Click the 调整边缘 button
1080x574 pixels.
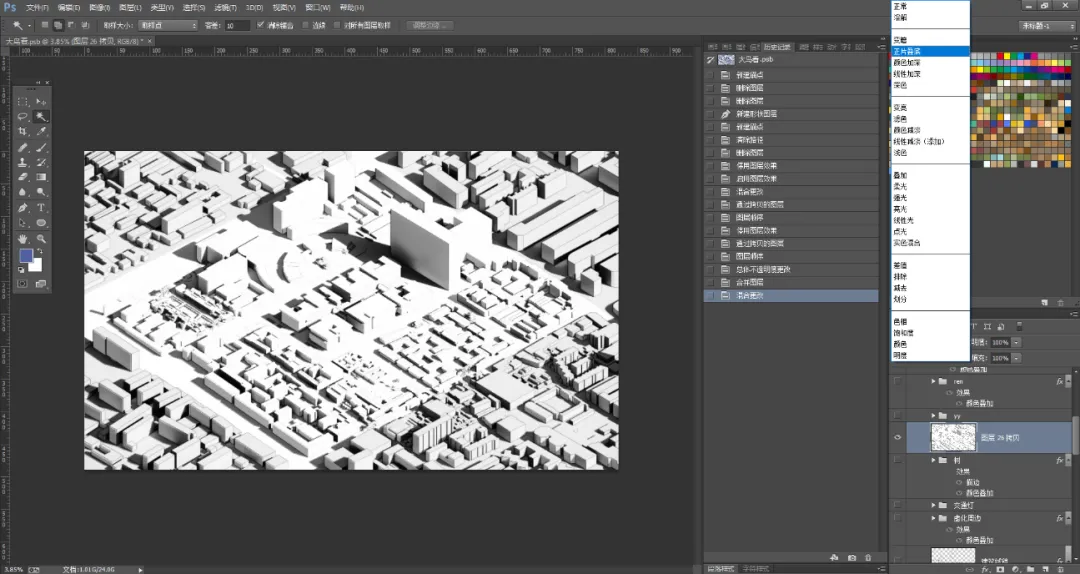pyautogui.click(x=430, y=25)
